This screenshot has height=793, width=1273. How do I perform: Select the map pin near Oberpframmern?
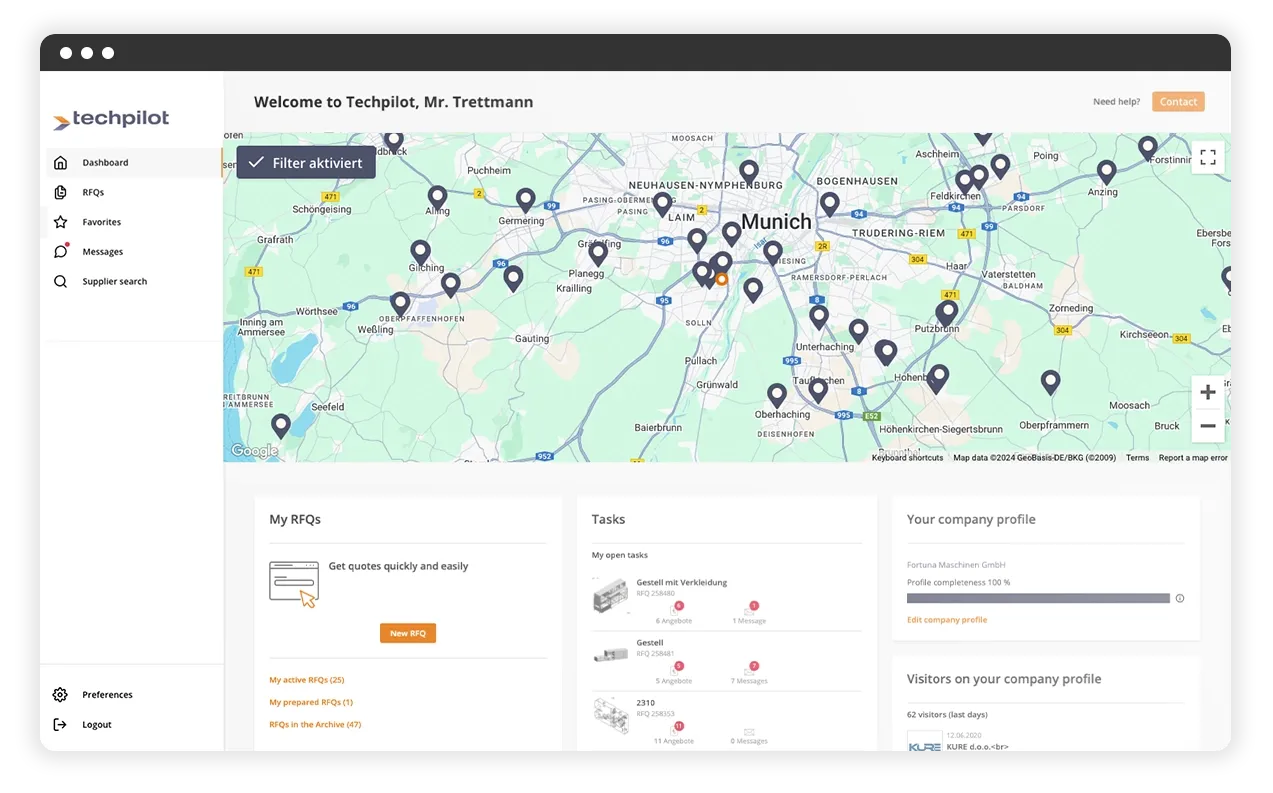[x=1050, y=382]
